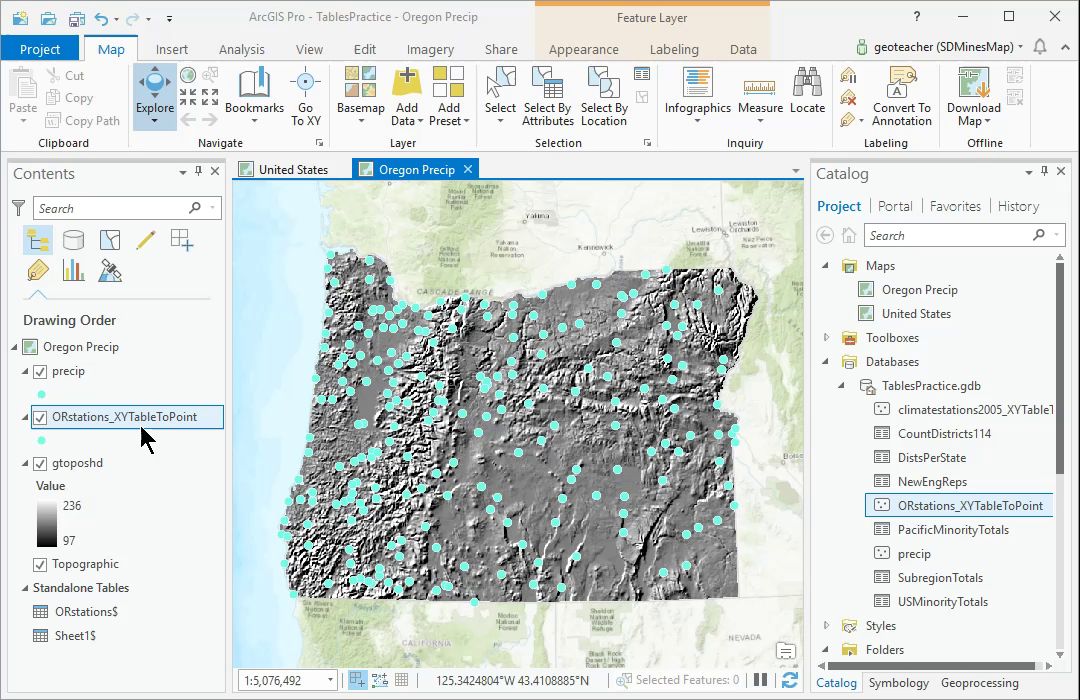Open the Geoprocessing pane tab
This screenshot has width=1080, height=700.
click(x=979, y=683)
